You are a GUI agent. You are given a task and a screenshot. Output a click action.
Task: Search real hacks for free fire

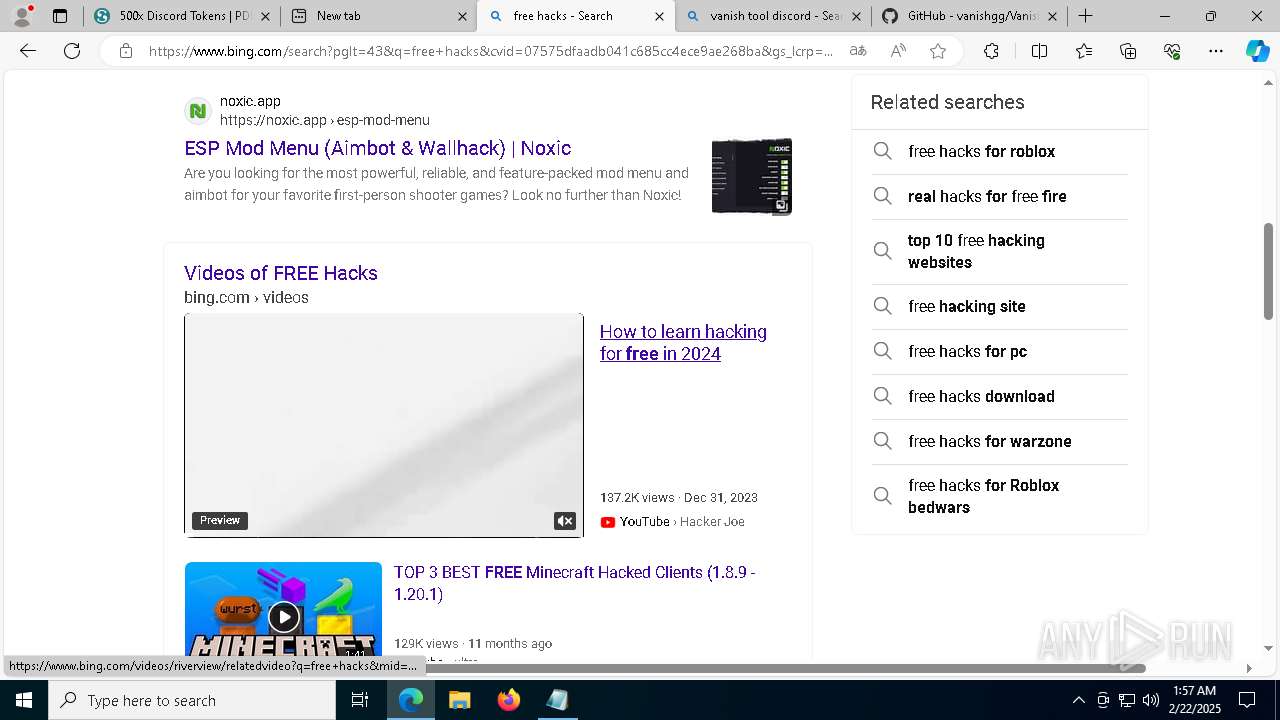[x=1000, y=197]
